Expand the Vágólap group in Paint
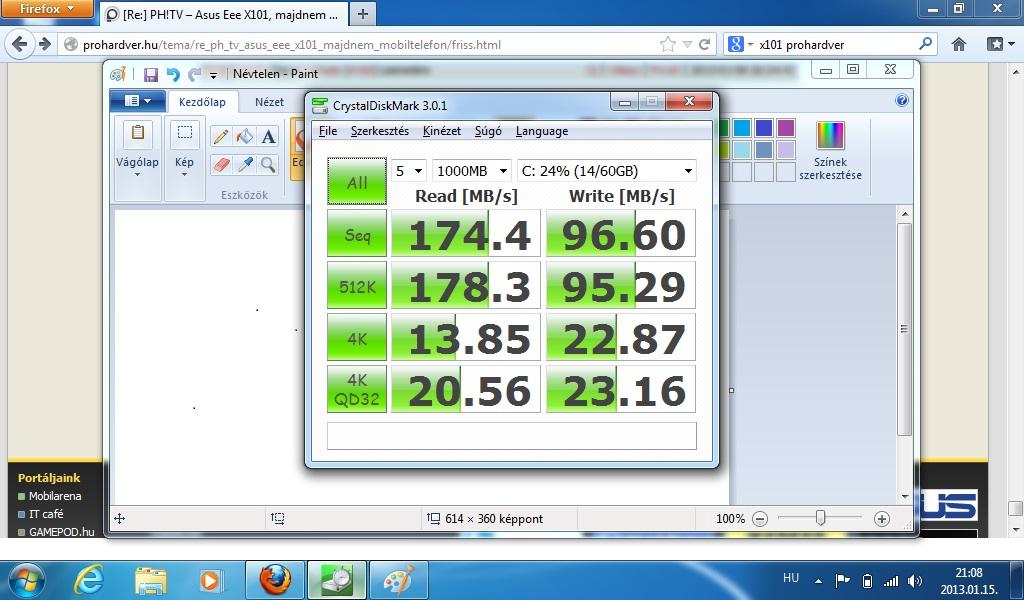1024x600 pixels. click(x=138, y=161)
